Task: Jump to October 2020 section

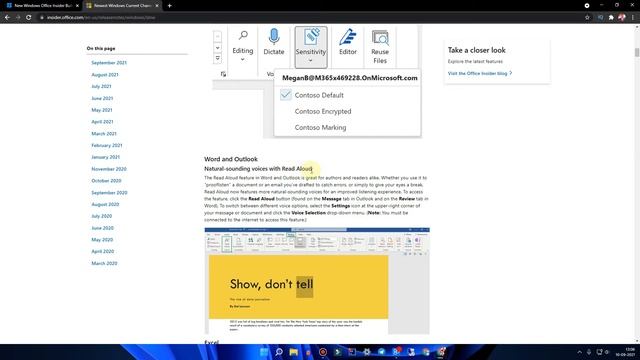Action: pos(106,181)
